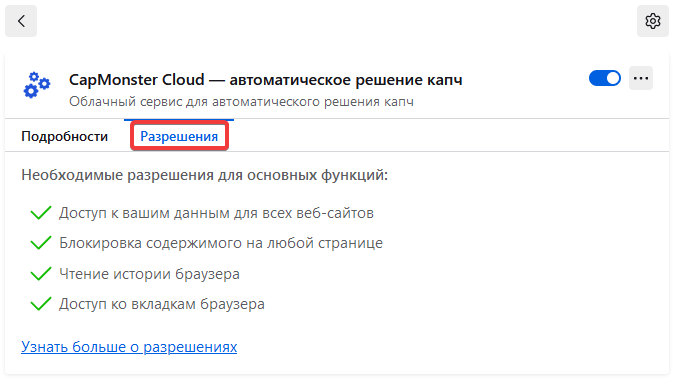Click green checkmark beside Чтение истории браузера
Viewport: 676px width, 384px height.
41,274
